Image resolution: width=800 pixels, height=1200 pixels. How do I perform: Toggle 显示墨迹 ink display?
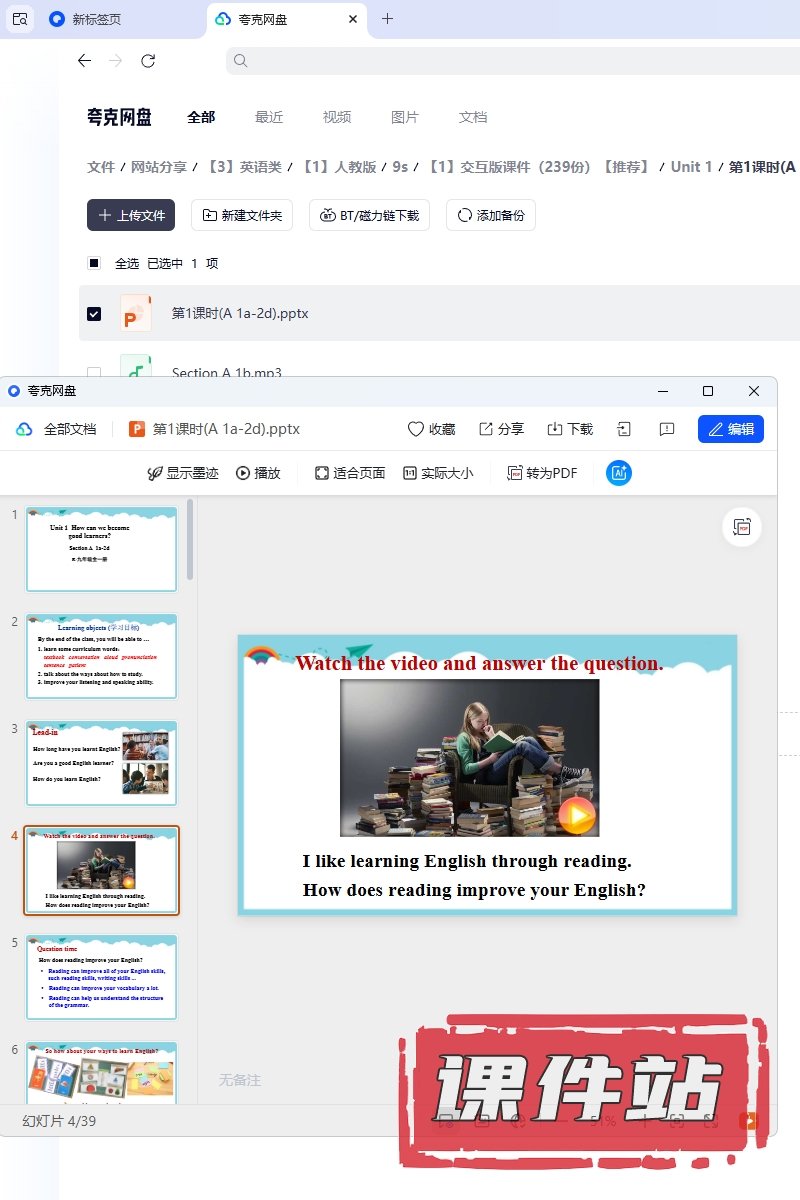(183, 473)
